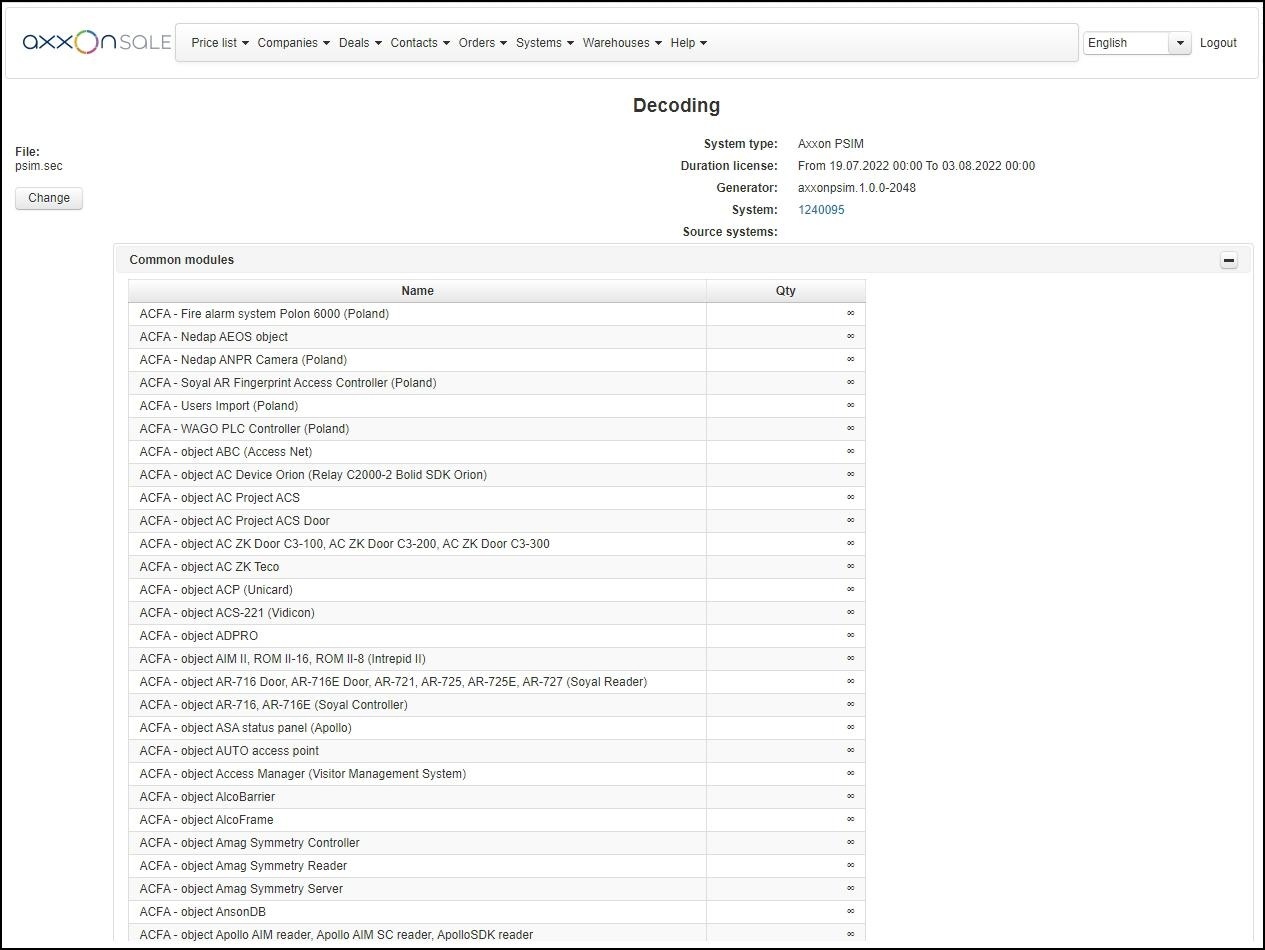Select the object AC Project ACS row
1265x950 pixels.
tap(497, 498)
